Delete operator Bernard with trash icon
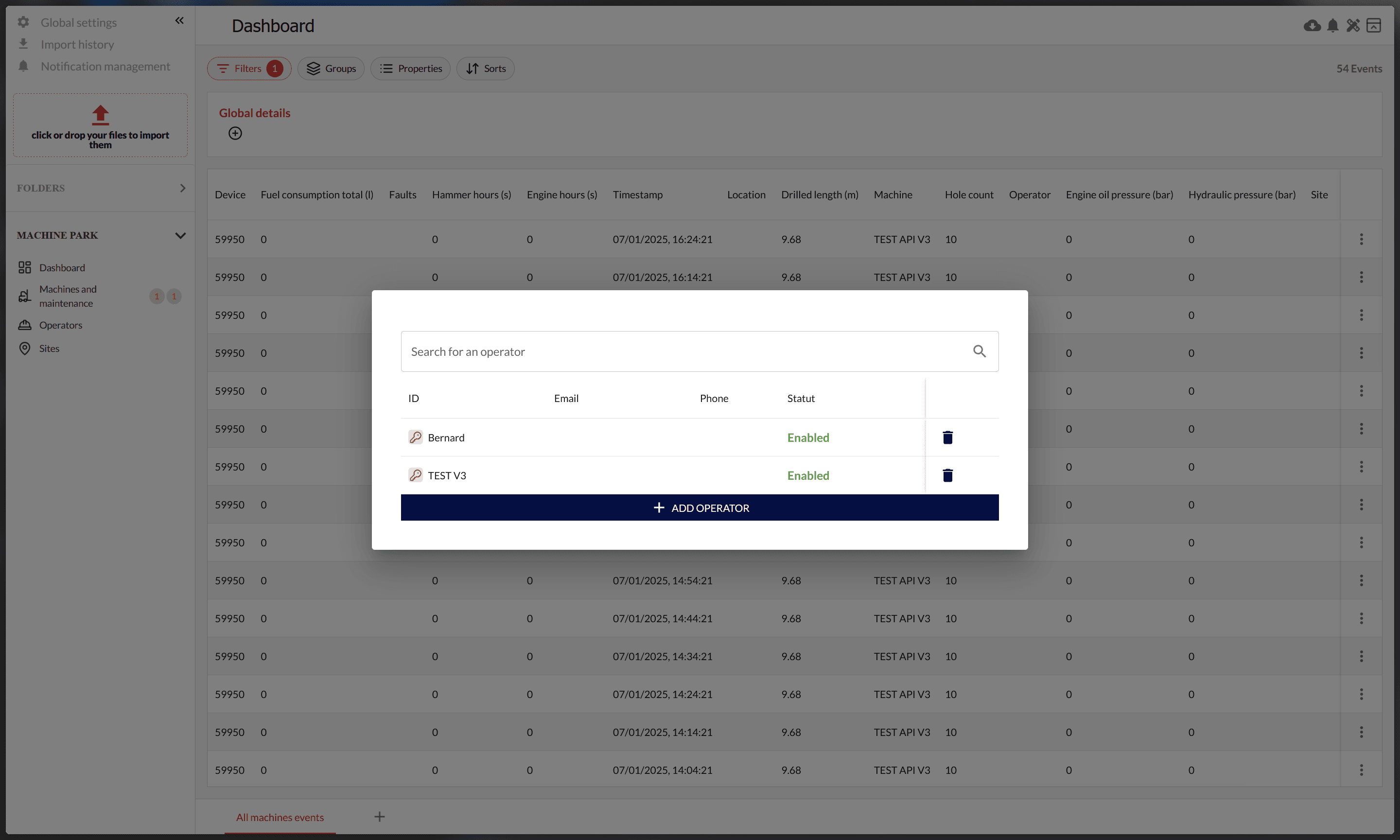This screenshot has height=840, width=1400. pos(947,437)
